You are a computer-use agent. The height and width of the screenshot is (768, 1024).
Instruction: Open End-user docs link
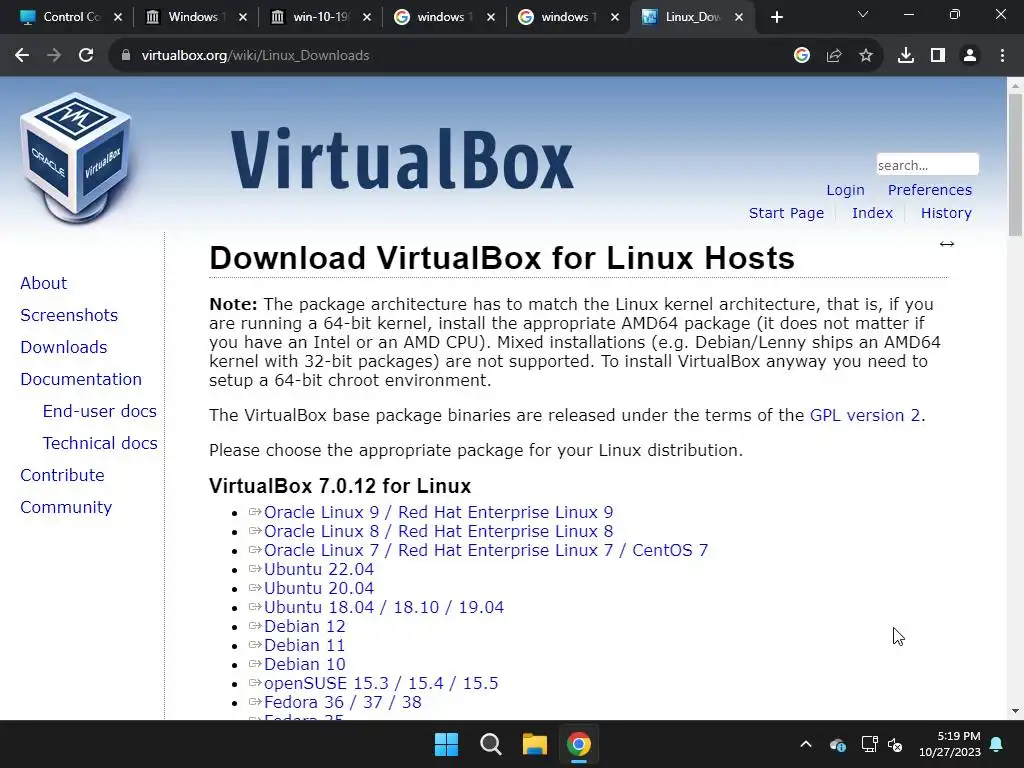[x=100, y=411]
